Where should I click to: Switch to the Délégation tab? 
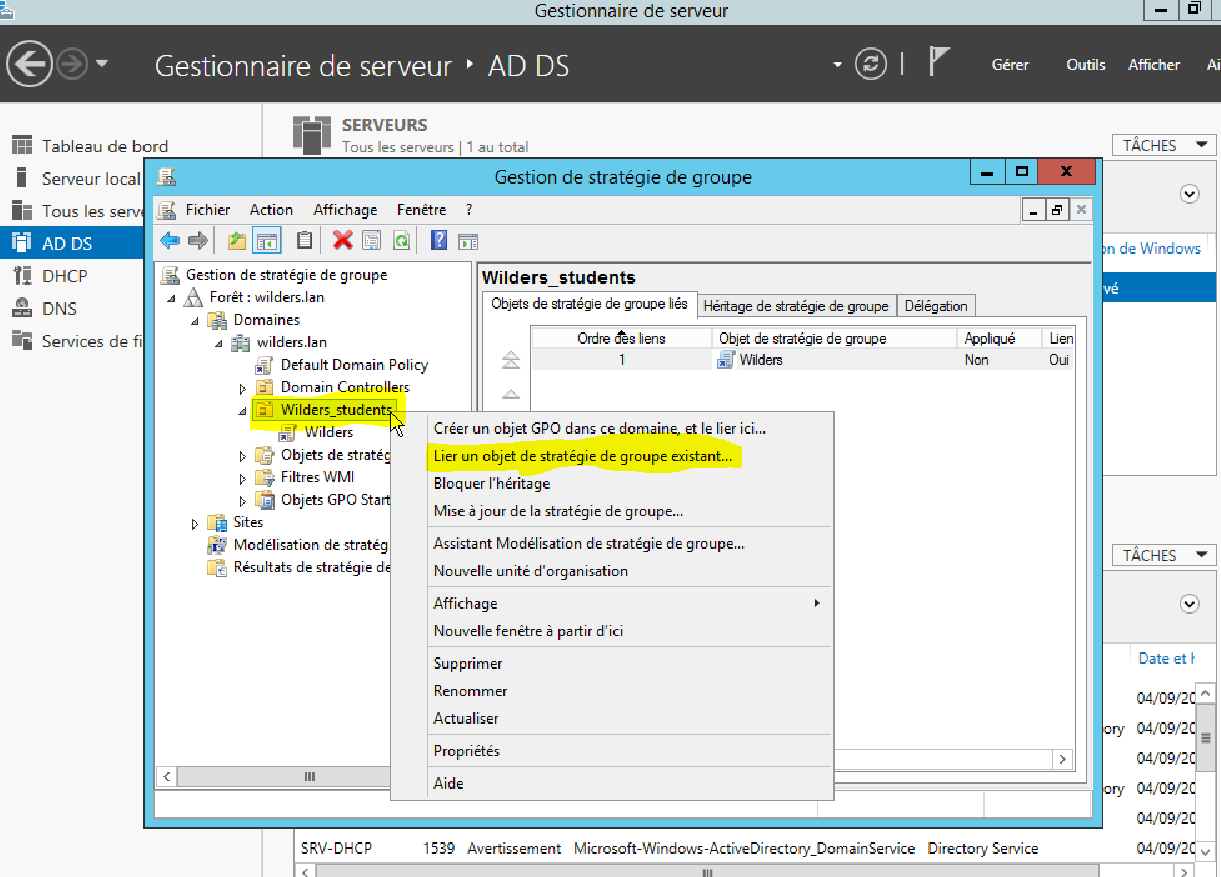[x=936, y=306]
